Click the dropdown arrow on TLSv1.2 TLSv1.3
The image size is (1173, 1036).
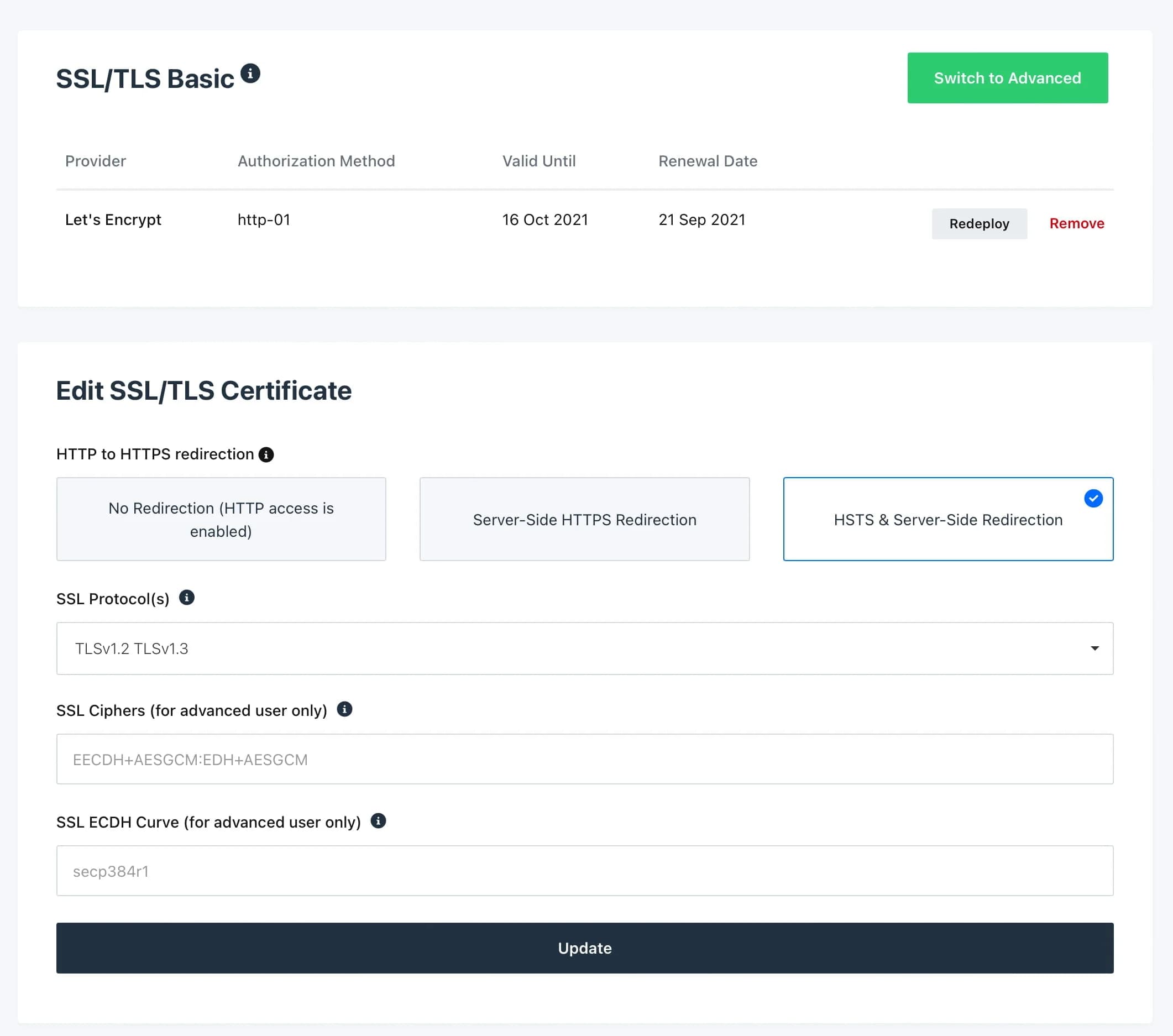[x=1095, y=648]
